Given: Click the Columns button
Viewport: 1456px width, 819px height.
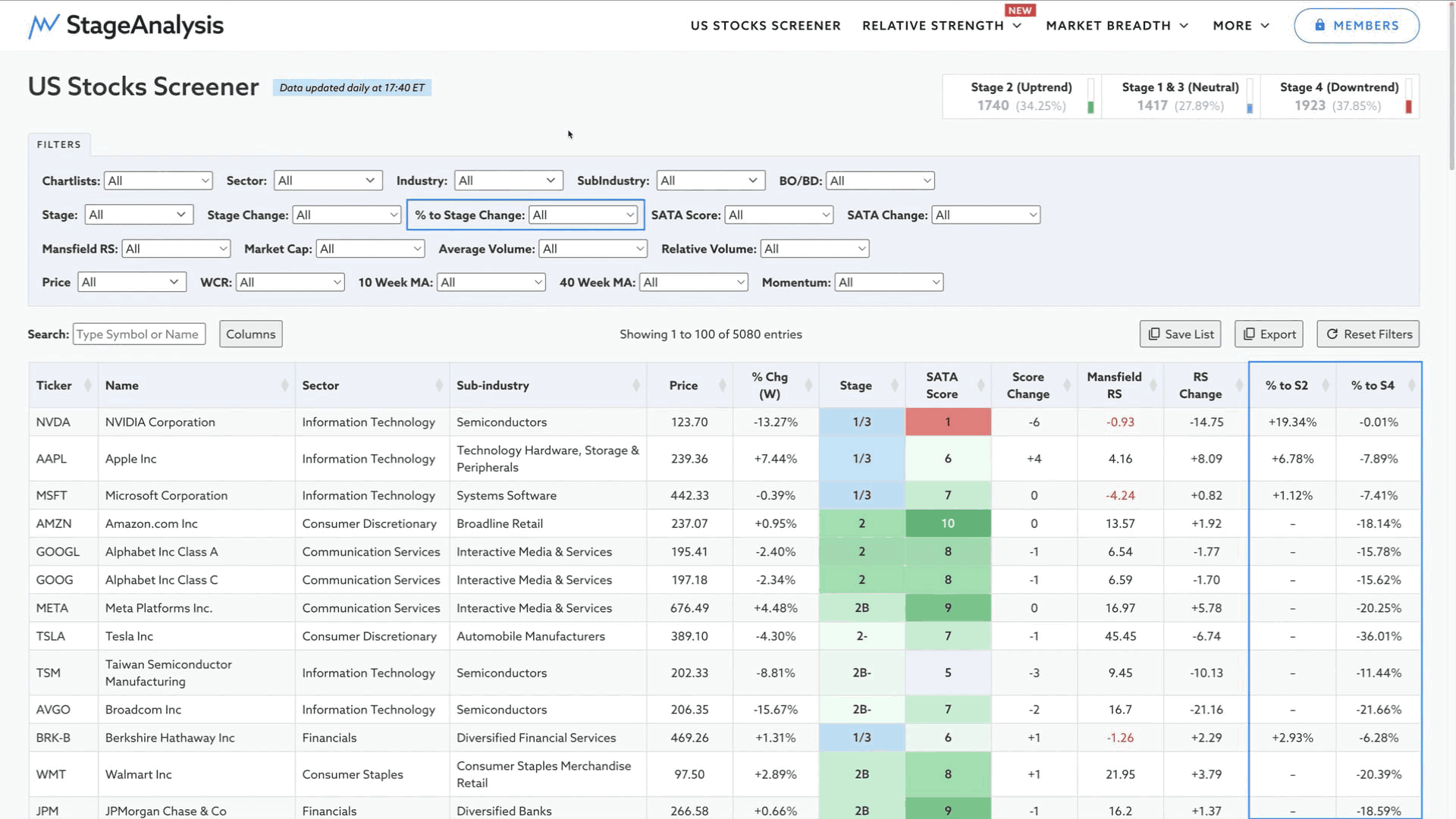Looking at the screenshot, I should point(250,334).
